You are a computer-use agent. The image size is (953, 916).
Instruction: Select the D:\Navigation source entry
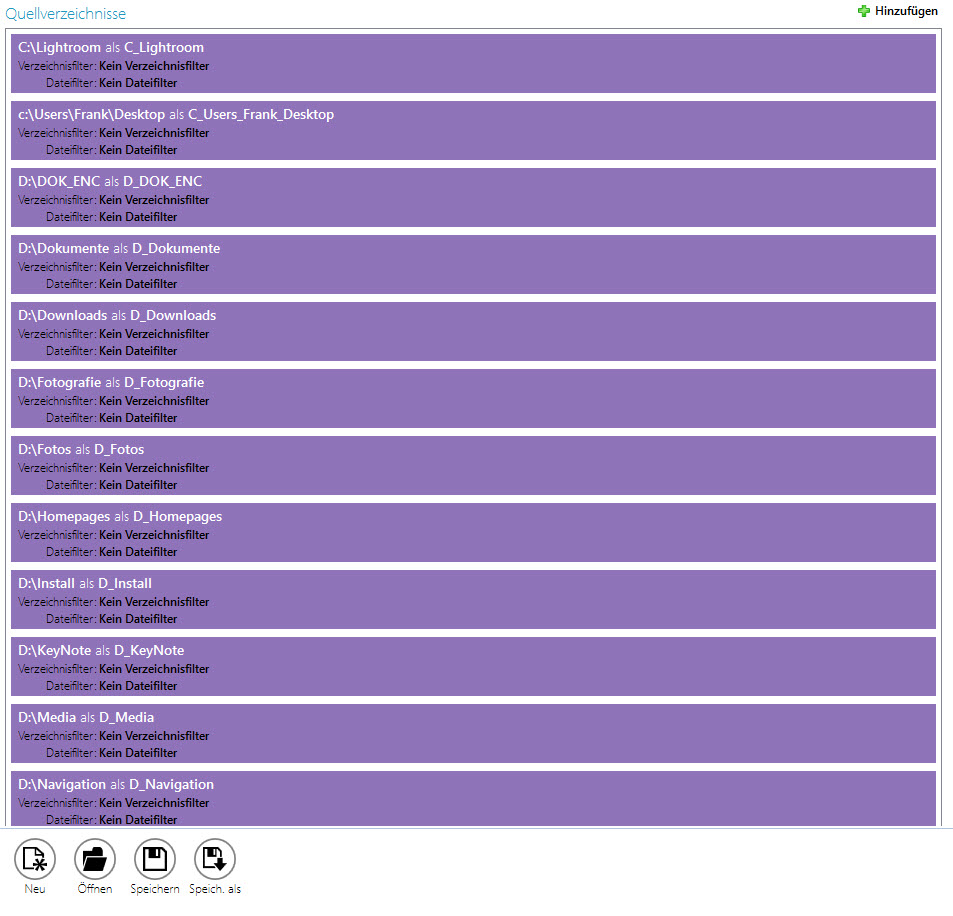coord(473,799)
